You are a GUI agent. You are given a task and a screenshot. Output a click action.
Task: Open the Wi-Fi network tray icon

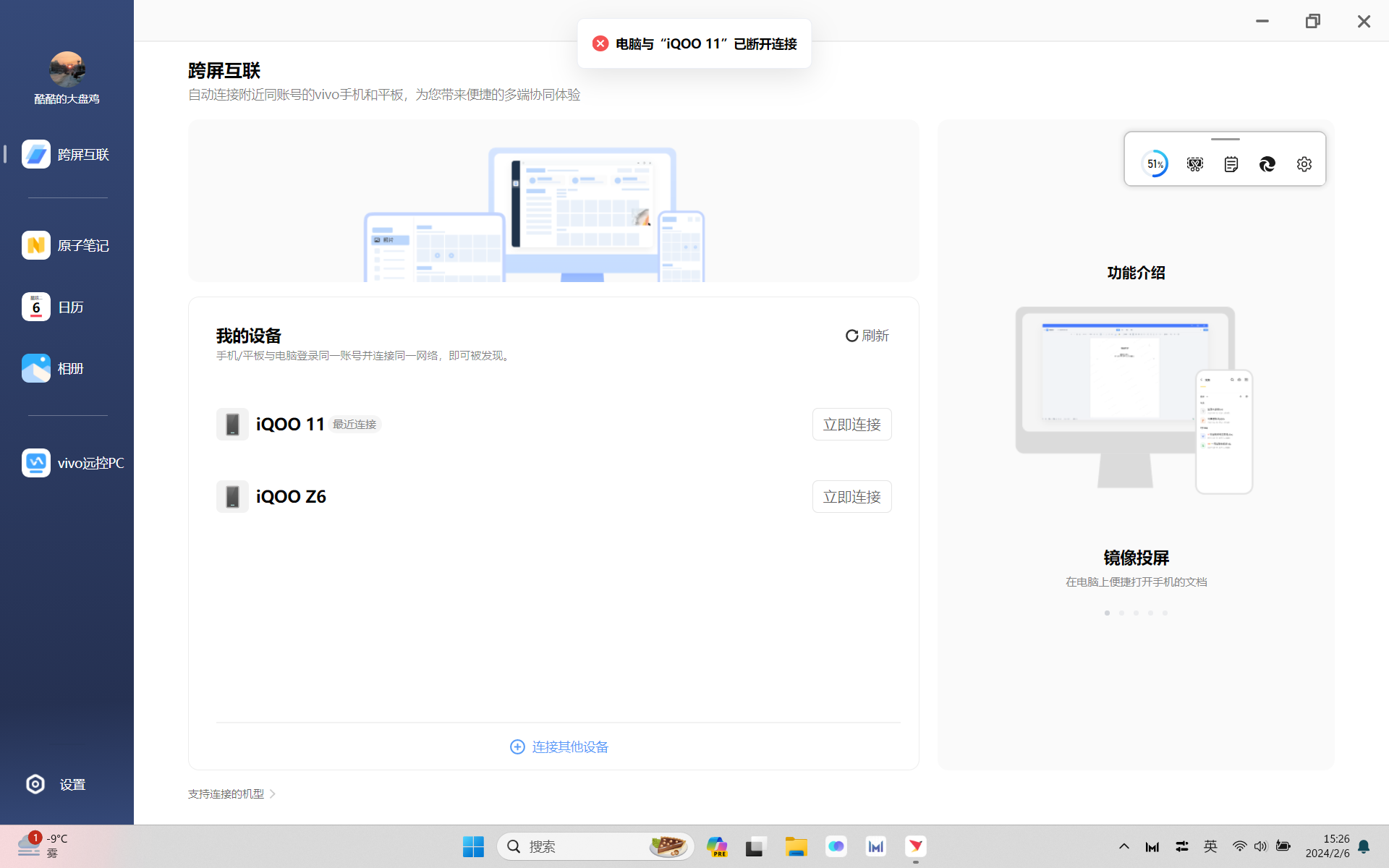pos(1239,846)
